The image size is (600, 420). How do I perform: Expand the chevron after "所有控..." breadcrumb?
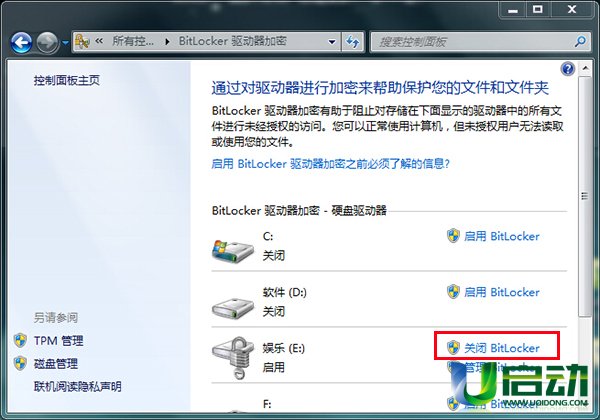167,41
